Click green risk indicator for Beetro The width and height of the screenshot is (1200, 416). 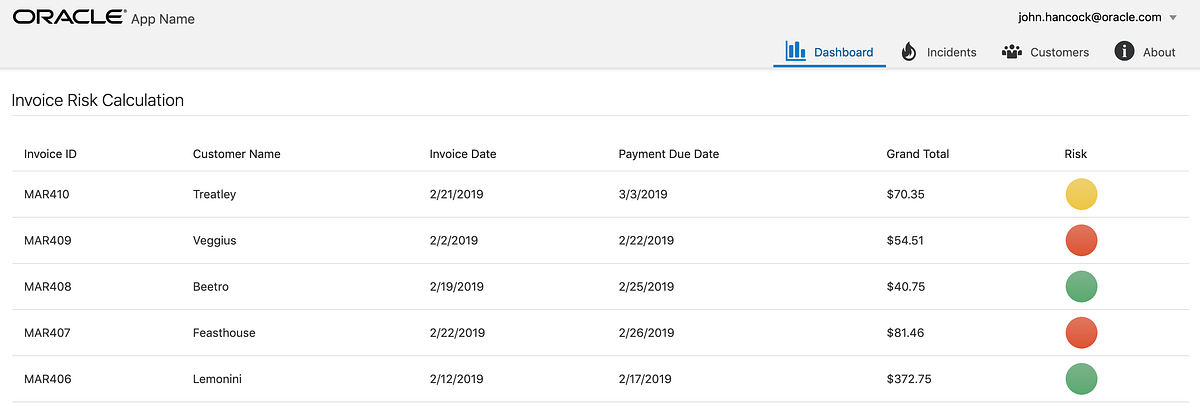(x=1081, y=287)
